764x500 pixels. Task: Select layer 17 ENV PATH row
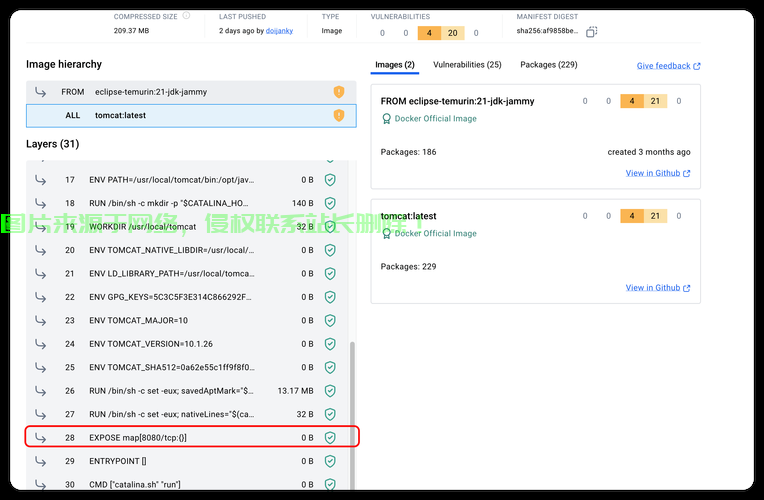point(188,180)
